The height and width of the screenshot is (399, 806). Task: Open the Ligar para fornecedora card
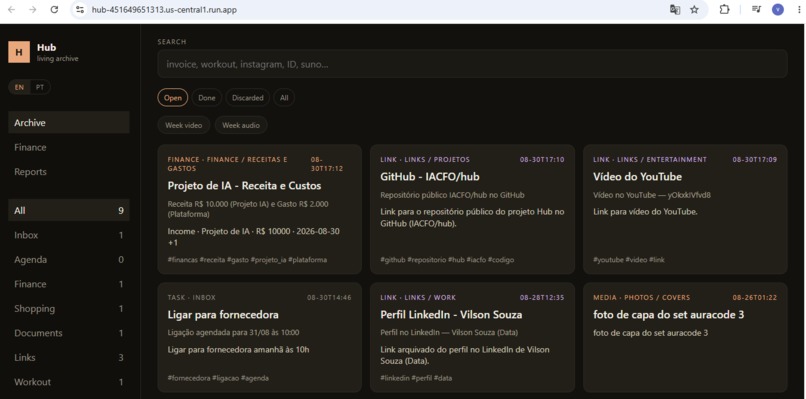[260, 338]
